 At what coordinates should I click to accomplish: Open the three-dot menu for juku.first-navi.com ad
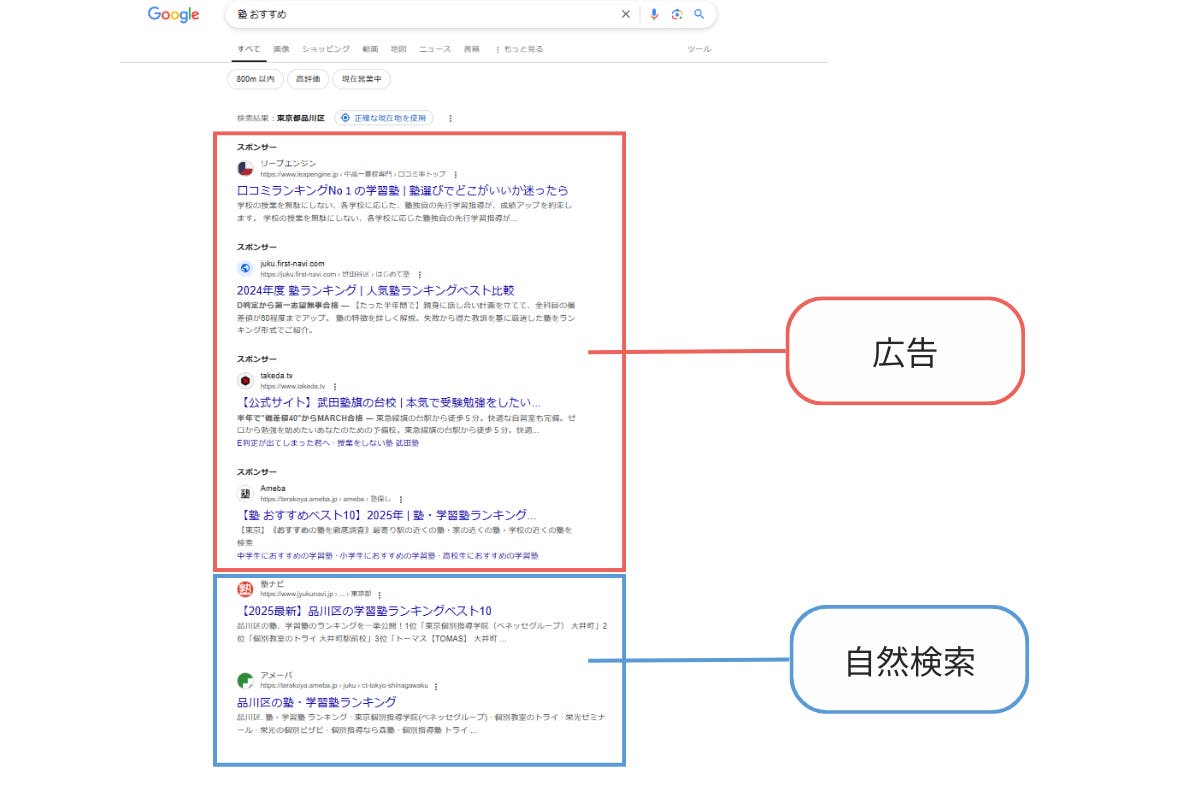(x=420, y=274)
